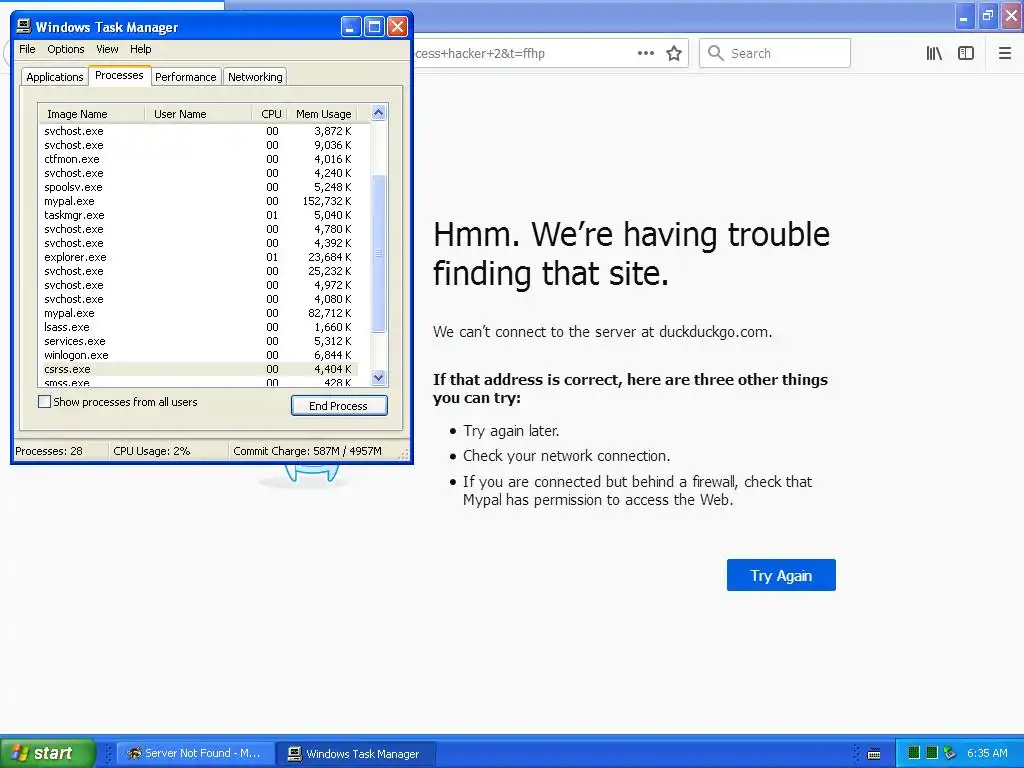Switch to the Networking tab
1024x768 pixels.
(255, 76)
